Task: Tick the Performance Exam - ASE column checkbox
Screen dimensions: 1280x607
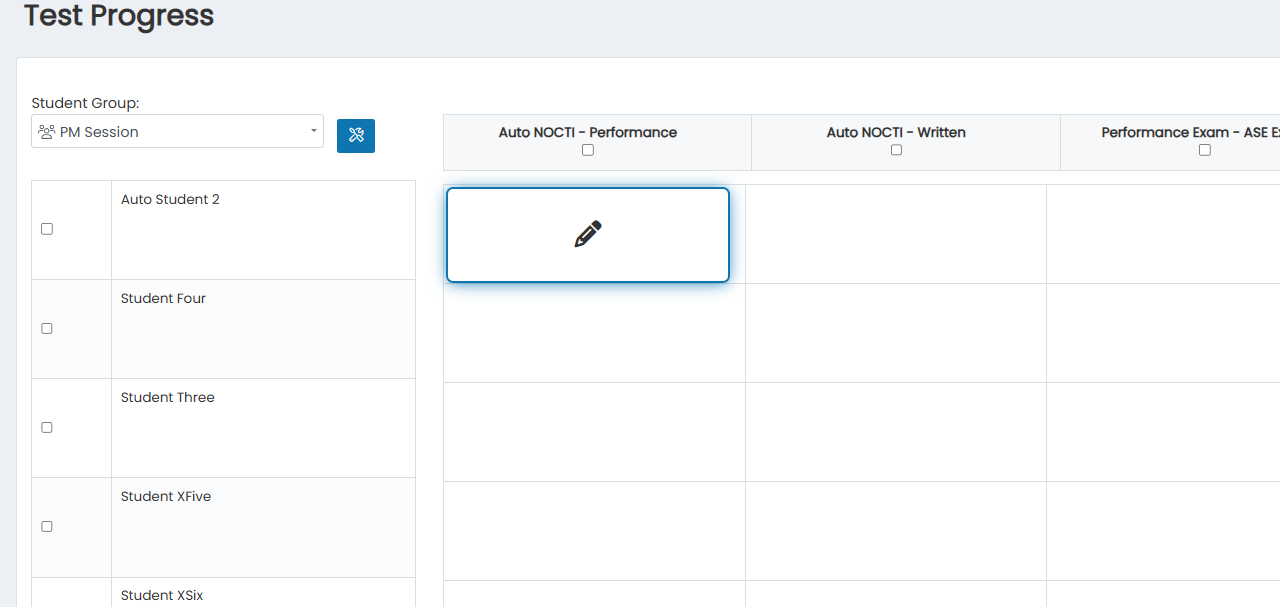Action: pyautogui.click(x=1205, y=150)
